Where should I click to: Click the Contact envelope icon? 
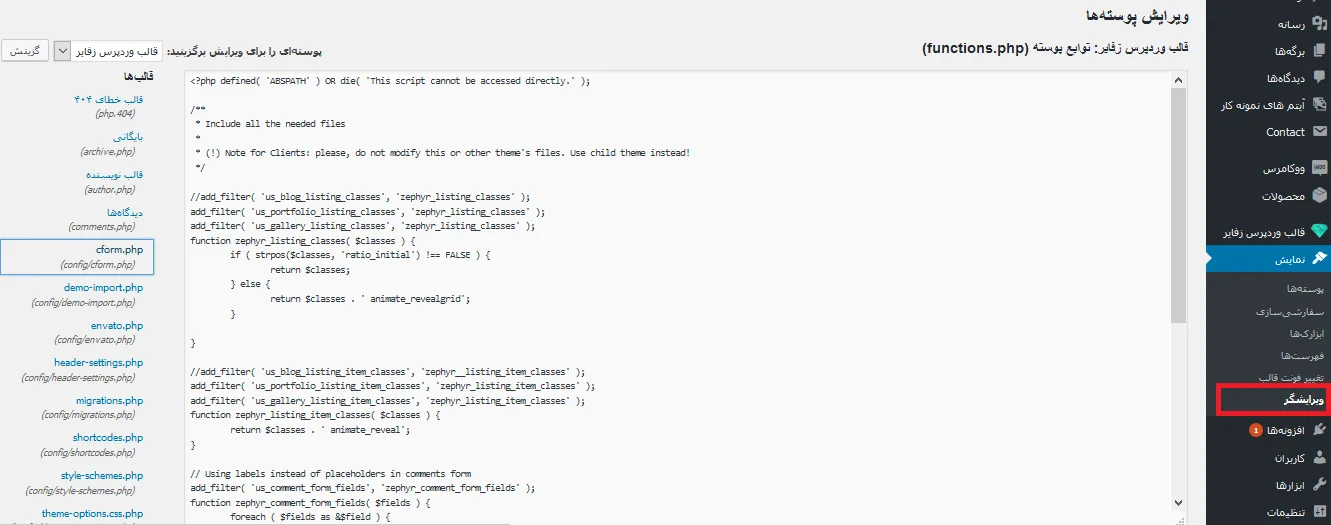tap(1319, 132)
